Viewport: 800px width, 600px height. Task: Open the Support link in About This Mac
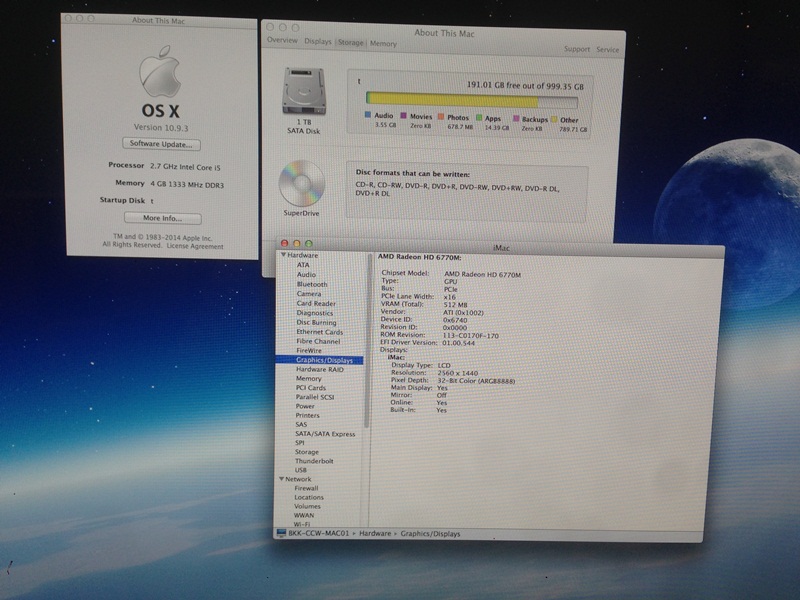click(577, 49)
